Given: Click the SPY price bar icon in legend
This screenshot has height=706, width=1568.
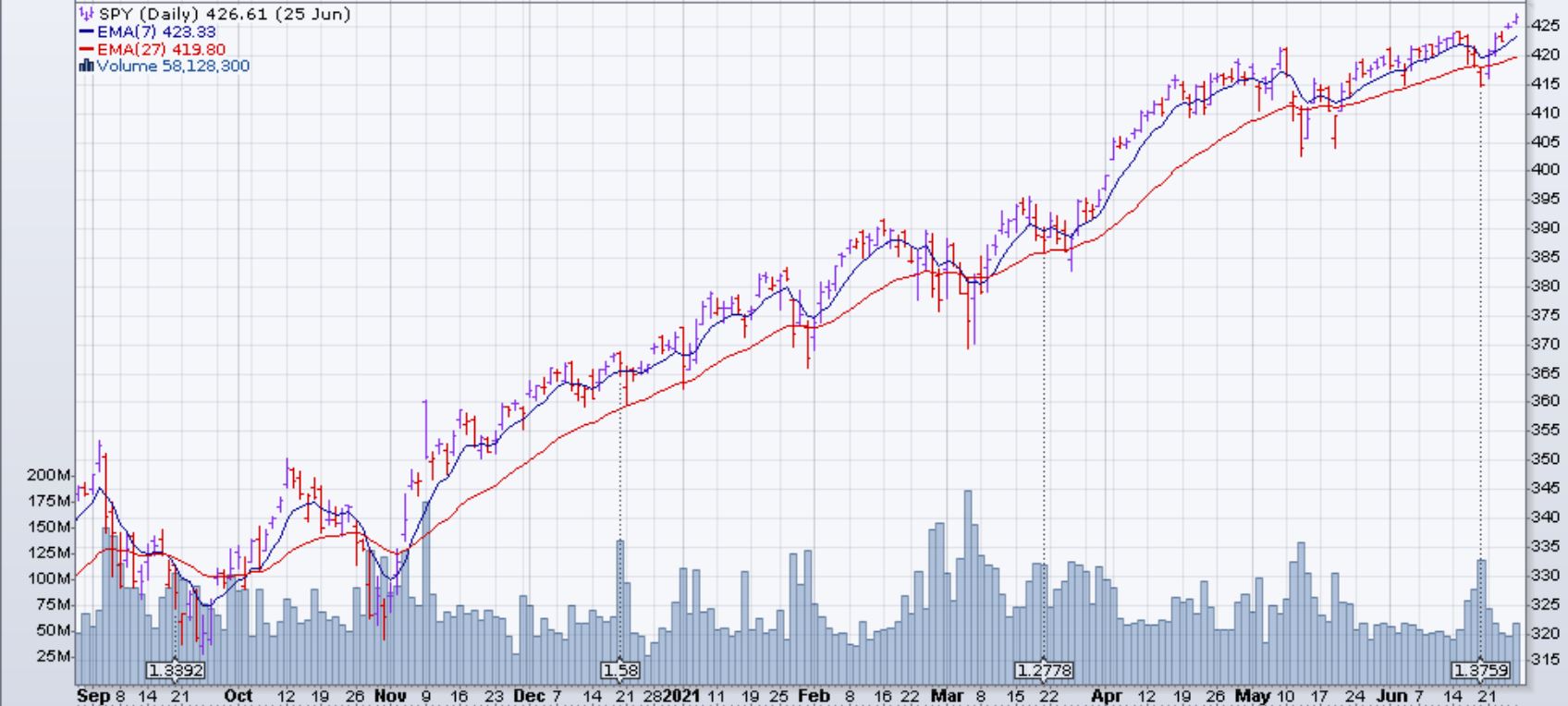Looking at the screenshot, I should point(86,15).
